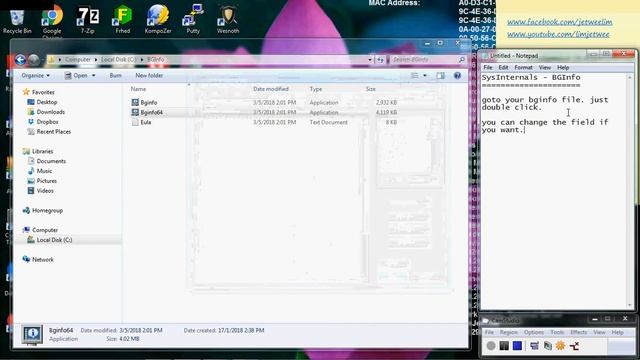The height and width of the screenshot is (360, 640).
Task: Open Notepad Edit menu
Action: (x=503, y=67)
